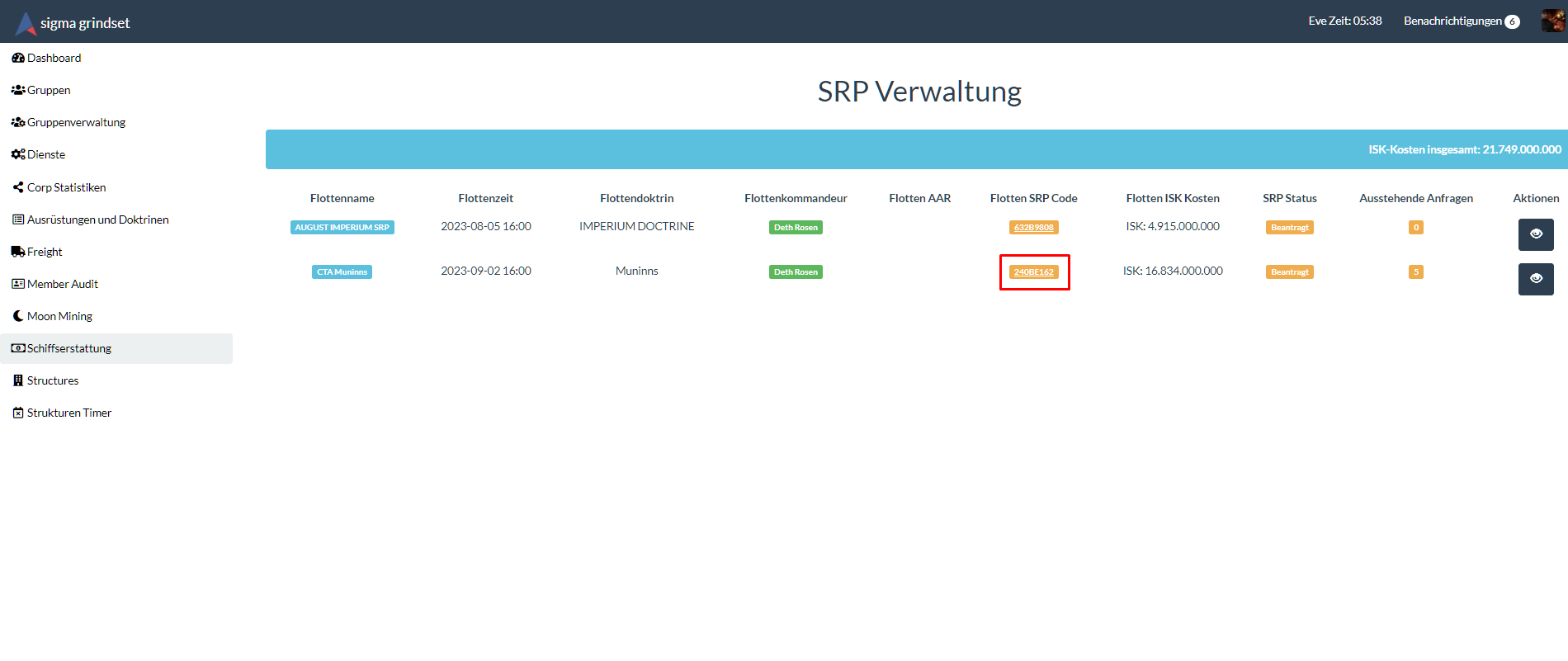Click the Dashboard gauge icon in sidebar
1568x661 pixels.
(18, 58)
